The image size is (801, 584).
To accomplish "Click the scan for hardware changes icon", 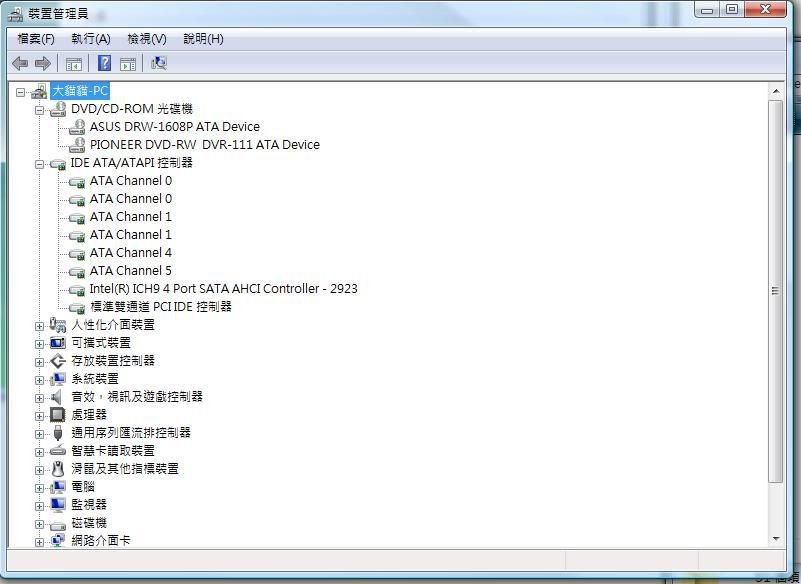I will (x=159, y=63).
